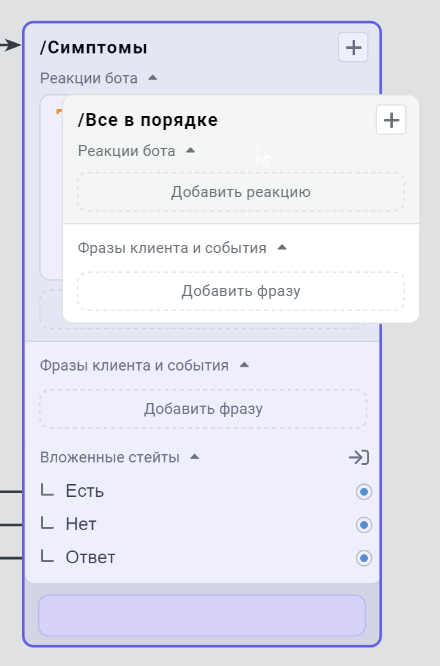Screen dimensions: 440x666
Task: Click the /Все в порядке state title
Action: tap(147, 120)
